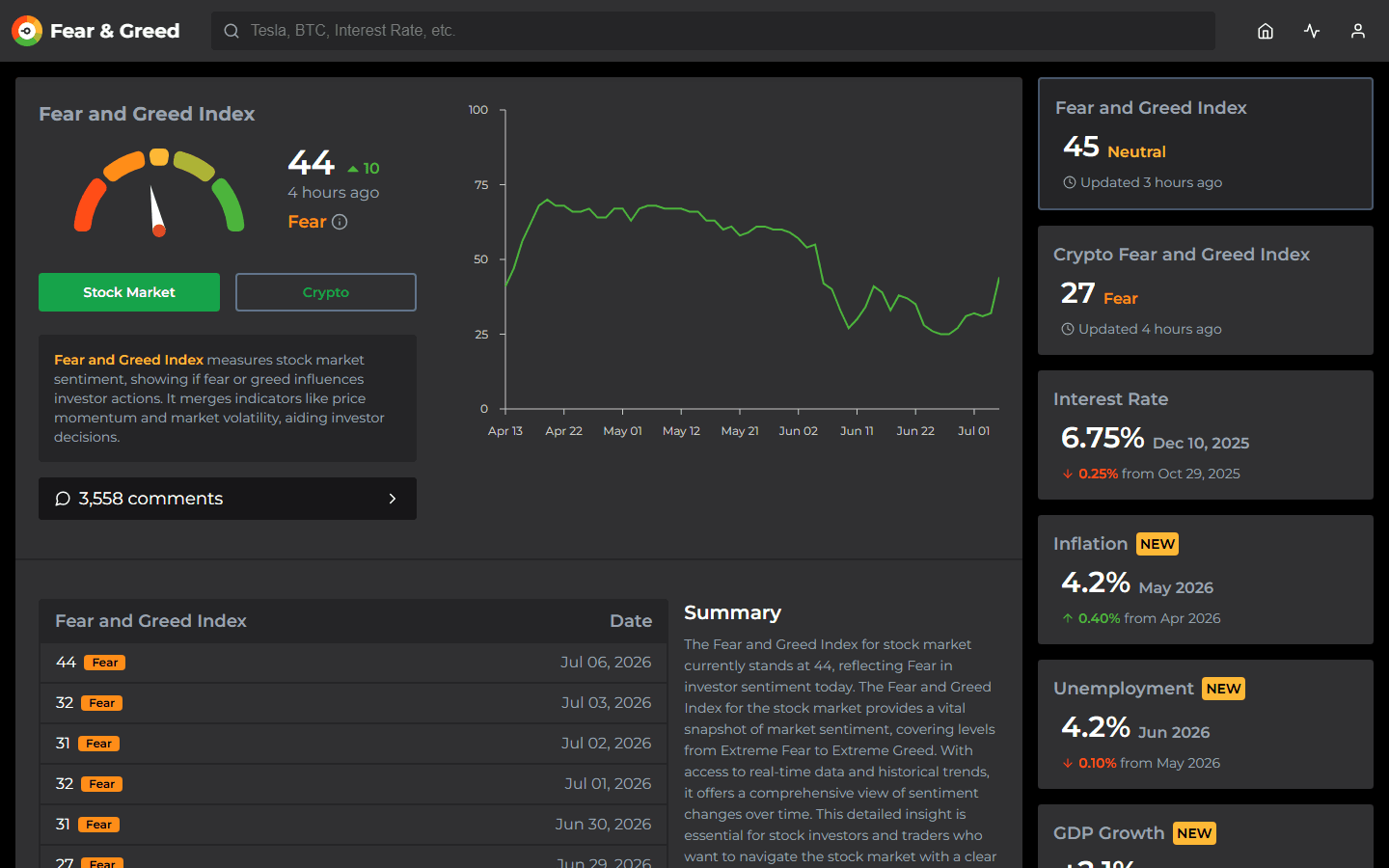Click the orange gauge segment
1389x868 pixels.
123,166
